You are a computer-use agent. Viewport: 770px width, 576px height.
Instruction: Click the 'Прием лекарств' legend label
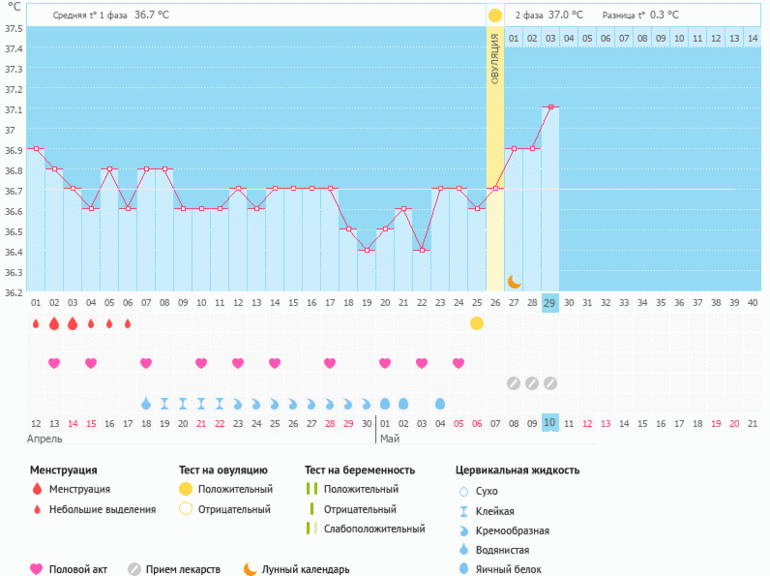tap(186, 569)
